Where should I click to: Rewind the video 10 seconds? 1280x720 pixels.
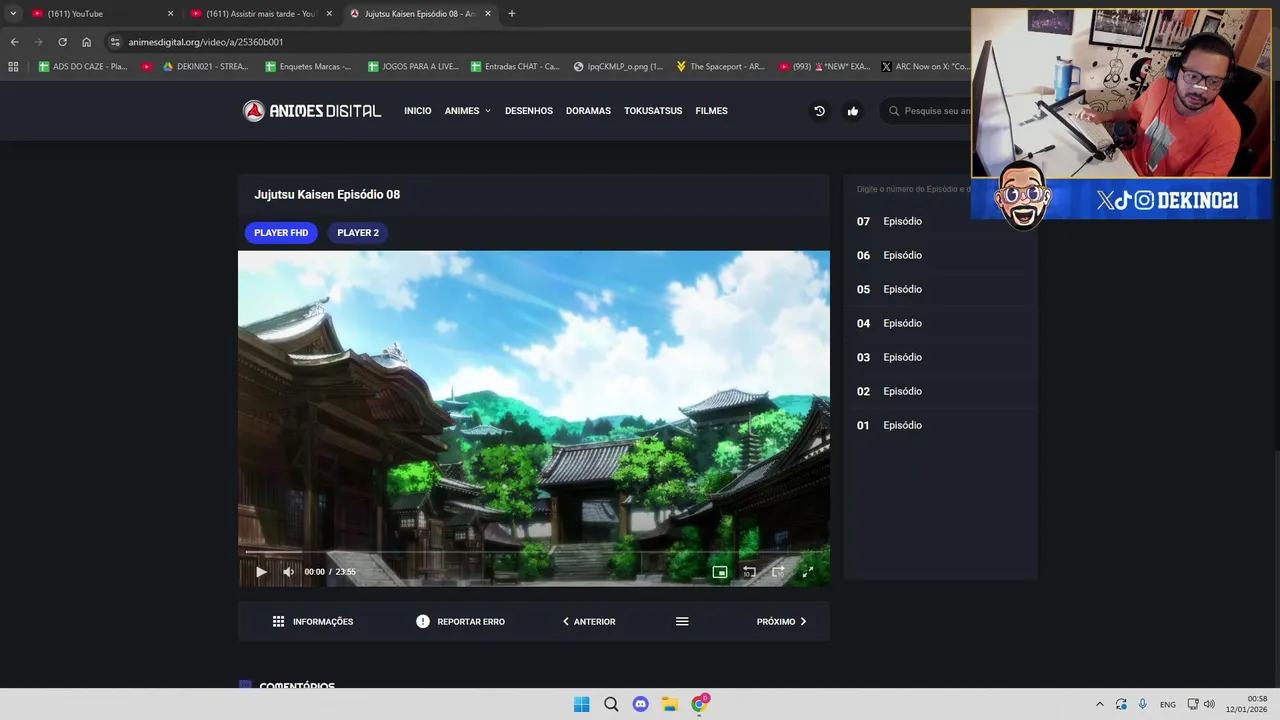[749, 572]
